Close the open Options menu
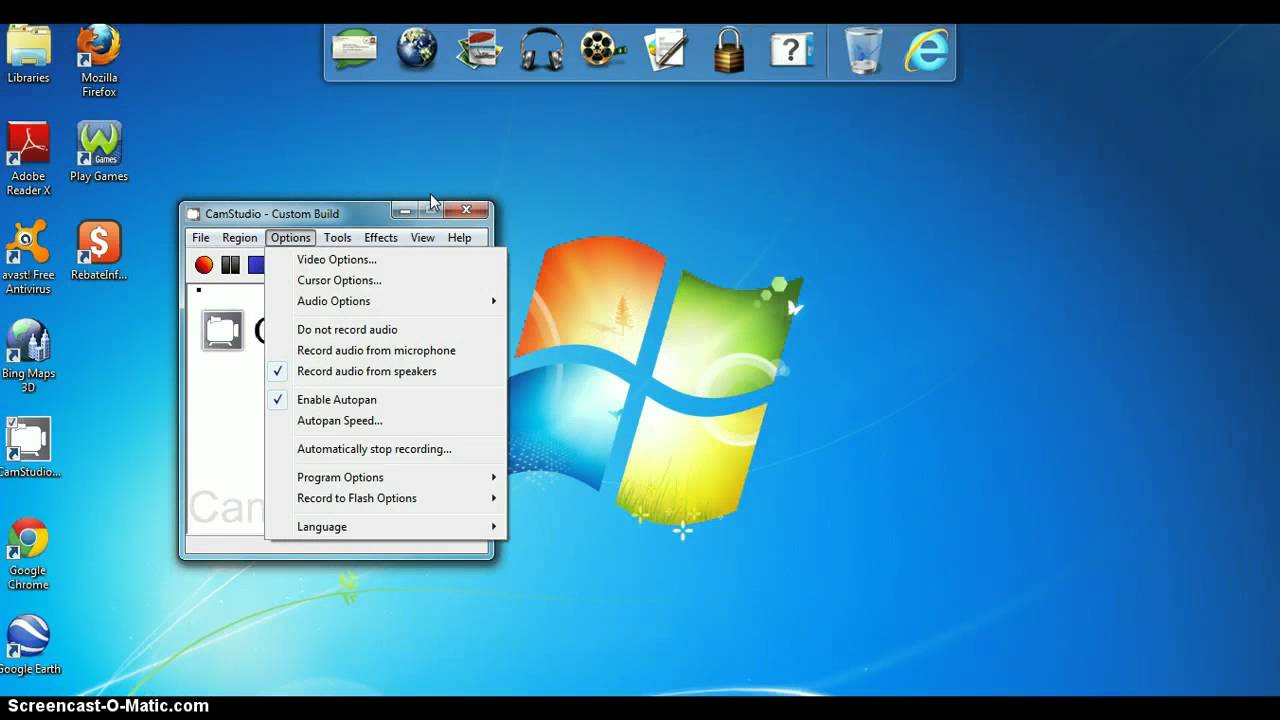Viewport: 1280px width, 720px height. [291, 238]
